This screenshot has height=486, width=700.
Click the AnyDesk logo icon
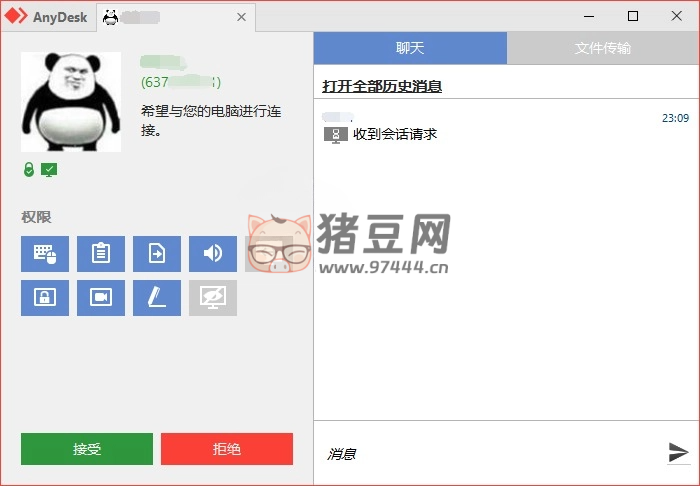(15, 17)
